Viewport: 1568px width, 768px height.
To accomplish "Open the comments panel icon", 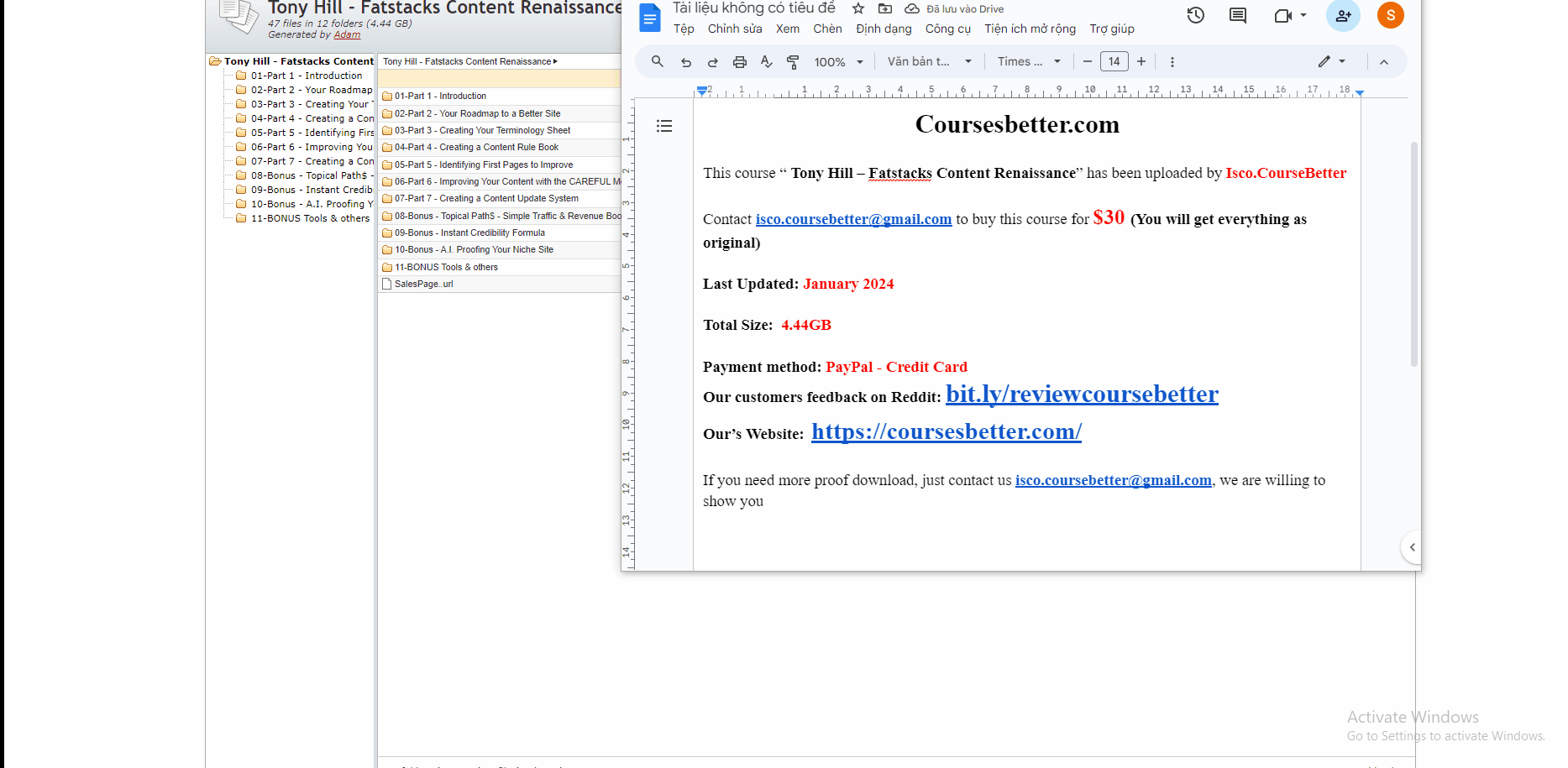I will coord(1238,15).
